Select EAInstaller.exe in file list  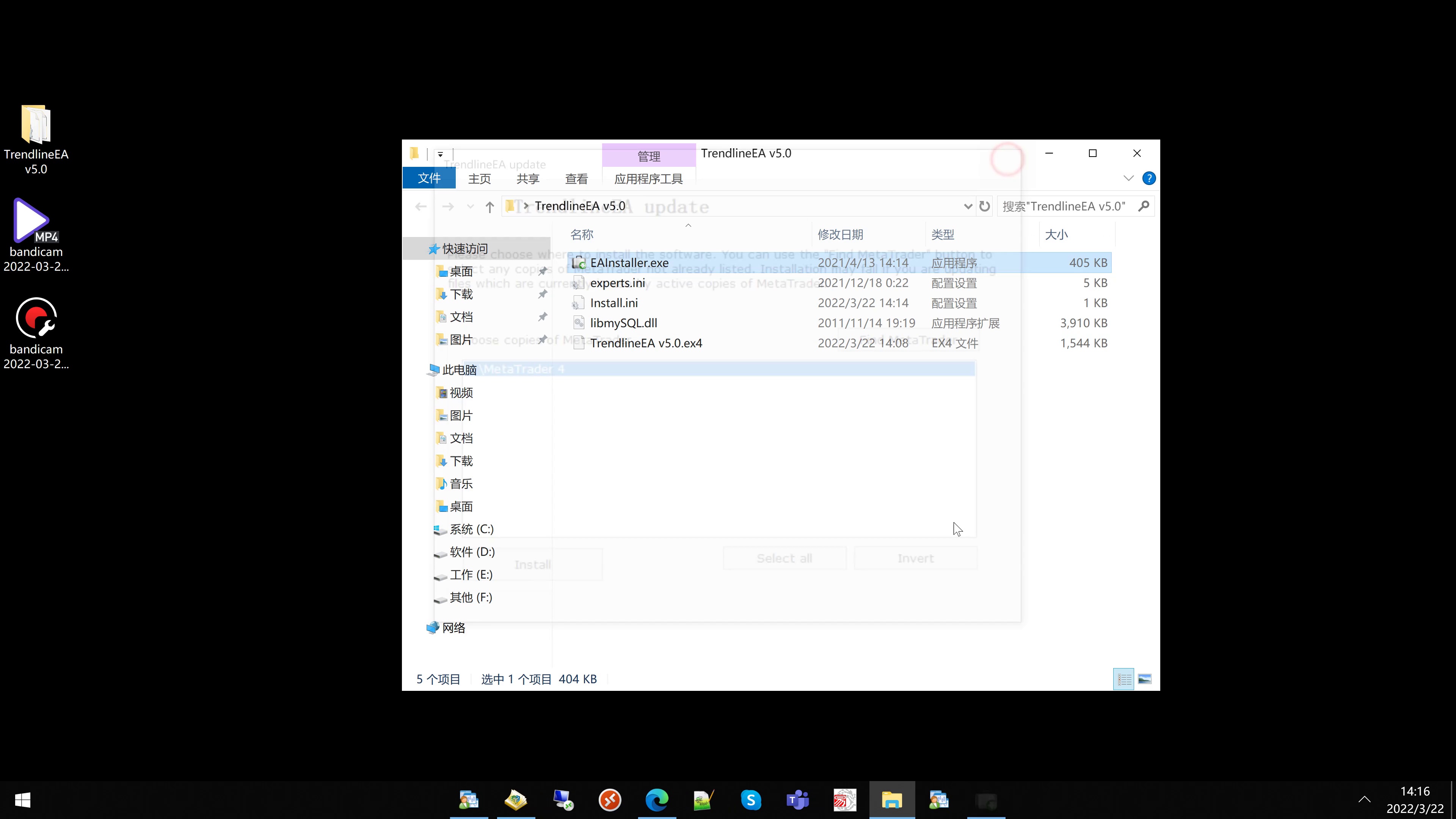(x=629, y=263)
